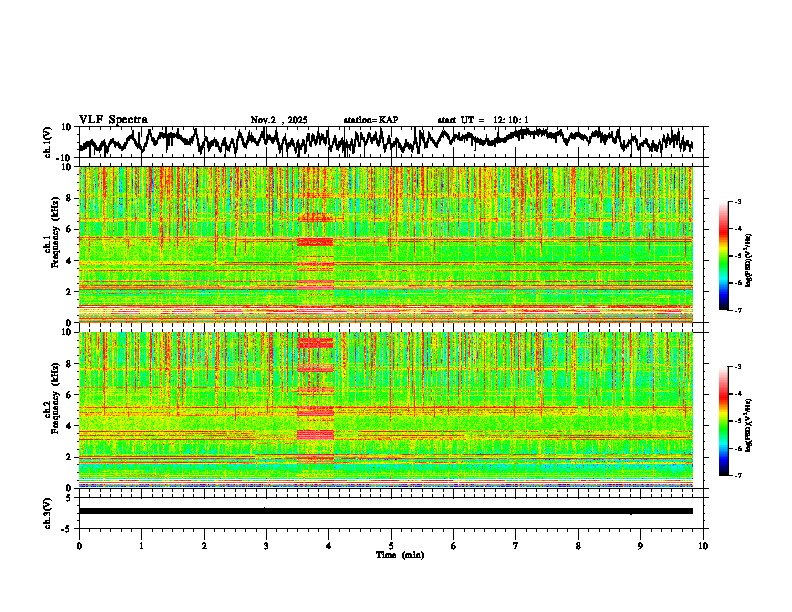Click time-axis tick label "6"
Screen dimensions: 792x612
454,546
